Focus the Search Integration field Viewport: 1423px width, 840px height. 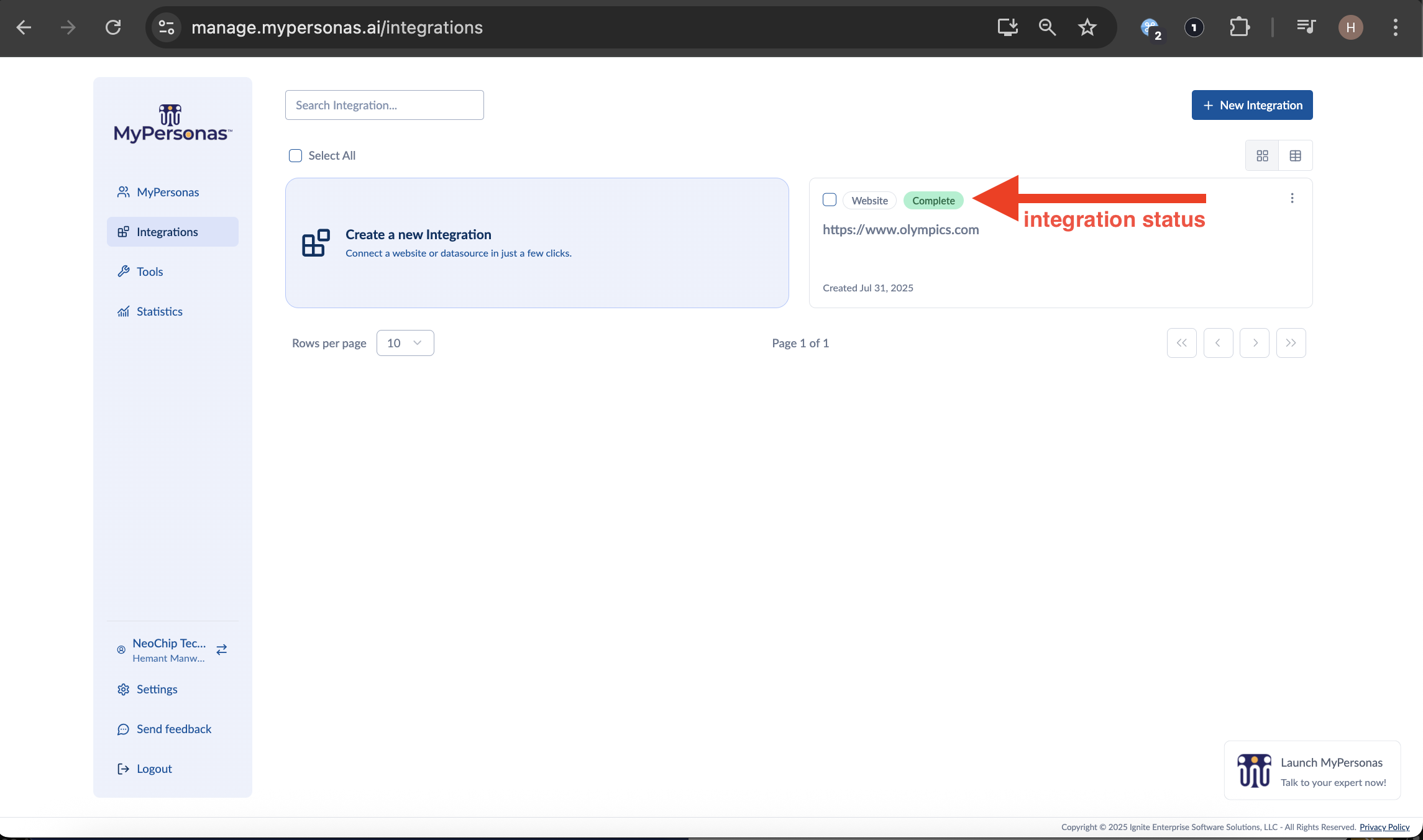coord(384,105)
